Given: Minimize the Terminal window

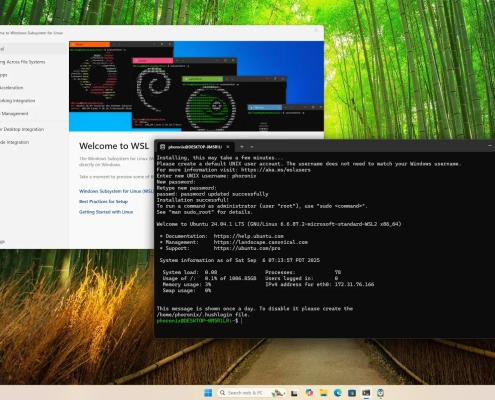Looking at the screenshot, I should [490, 146].
